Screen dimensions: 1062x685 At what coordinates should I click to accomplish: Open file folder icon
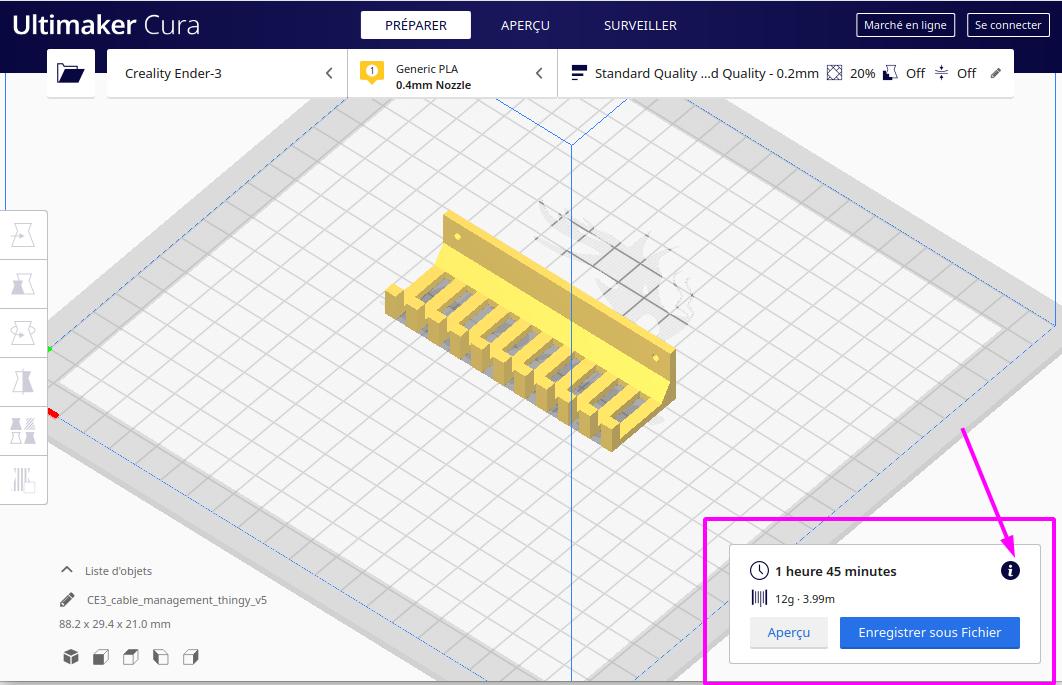70,72
